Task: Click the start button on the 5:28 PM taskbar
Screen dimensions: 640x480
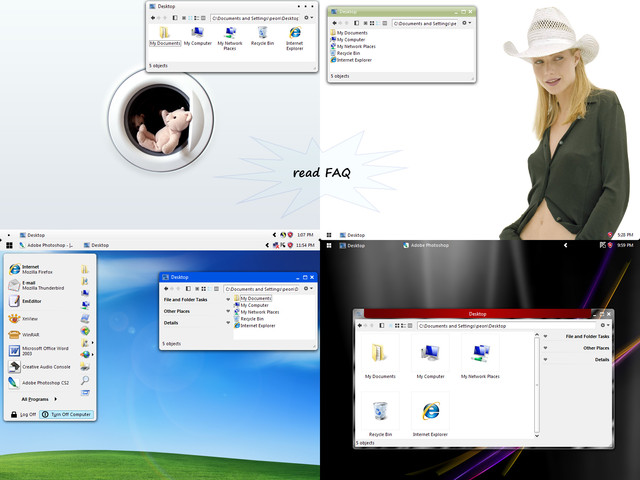Action: [x=329, y=235]
